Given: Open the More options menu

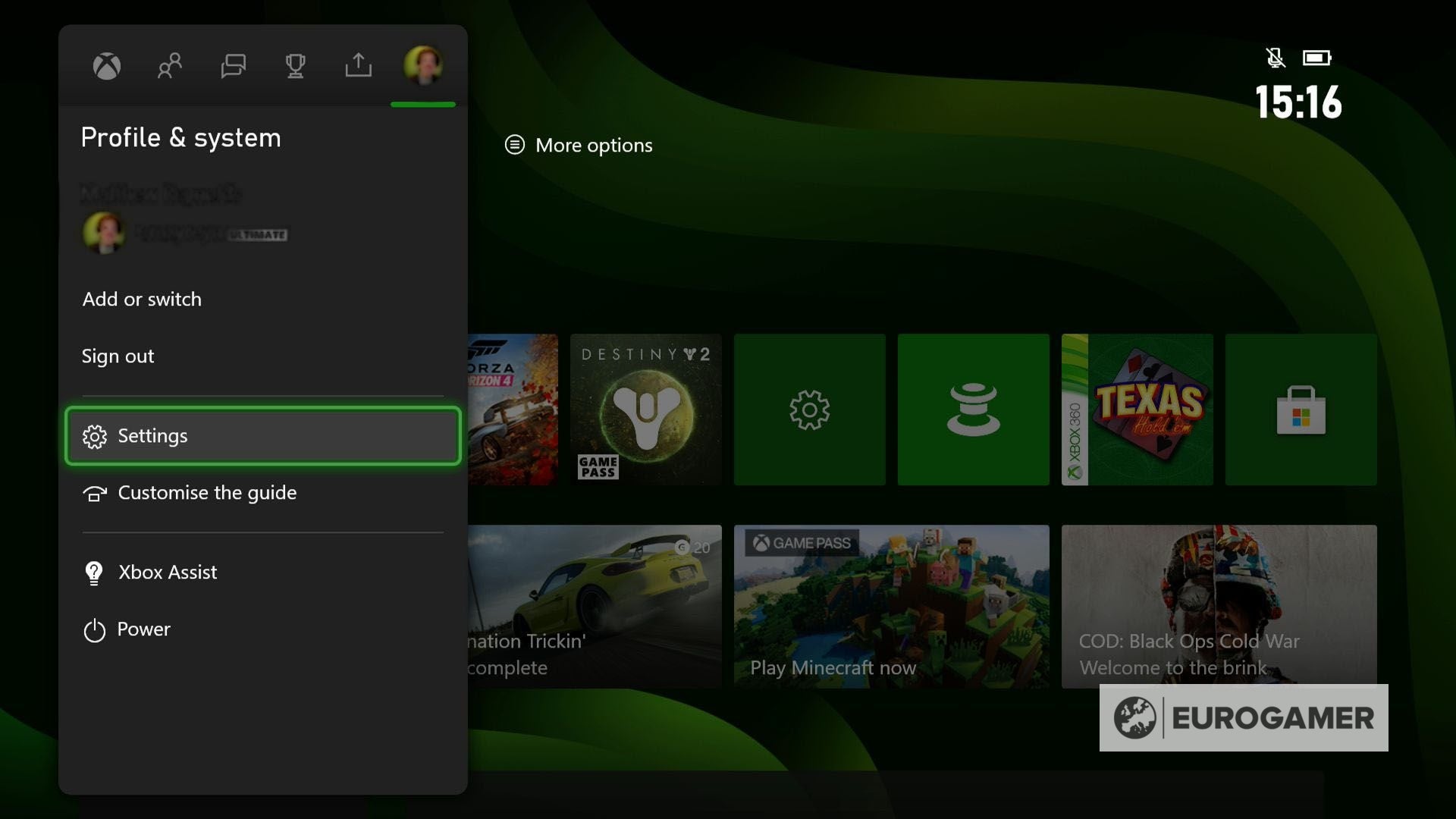Looking at the screenshot, I should pos(579,145).
